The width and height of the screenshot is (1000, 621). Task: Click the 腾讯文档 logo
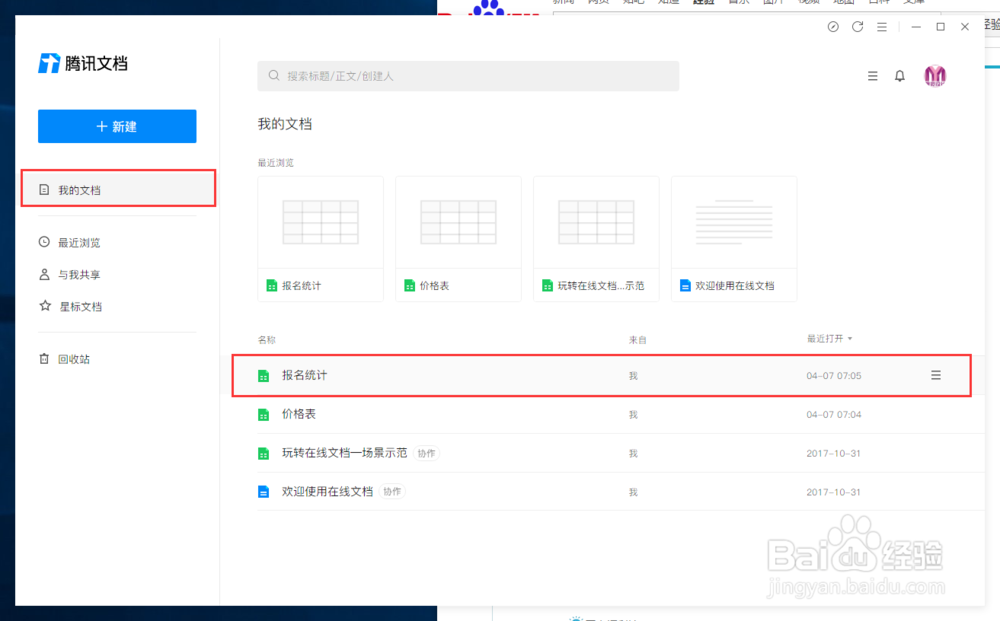(83, 63)
